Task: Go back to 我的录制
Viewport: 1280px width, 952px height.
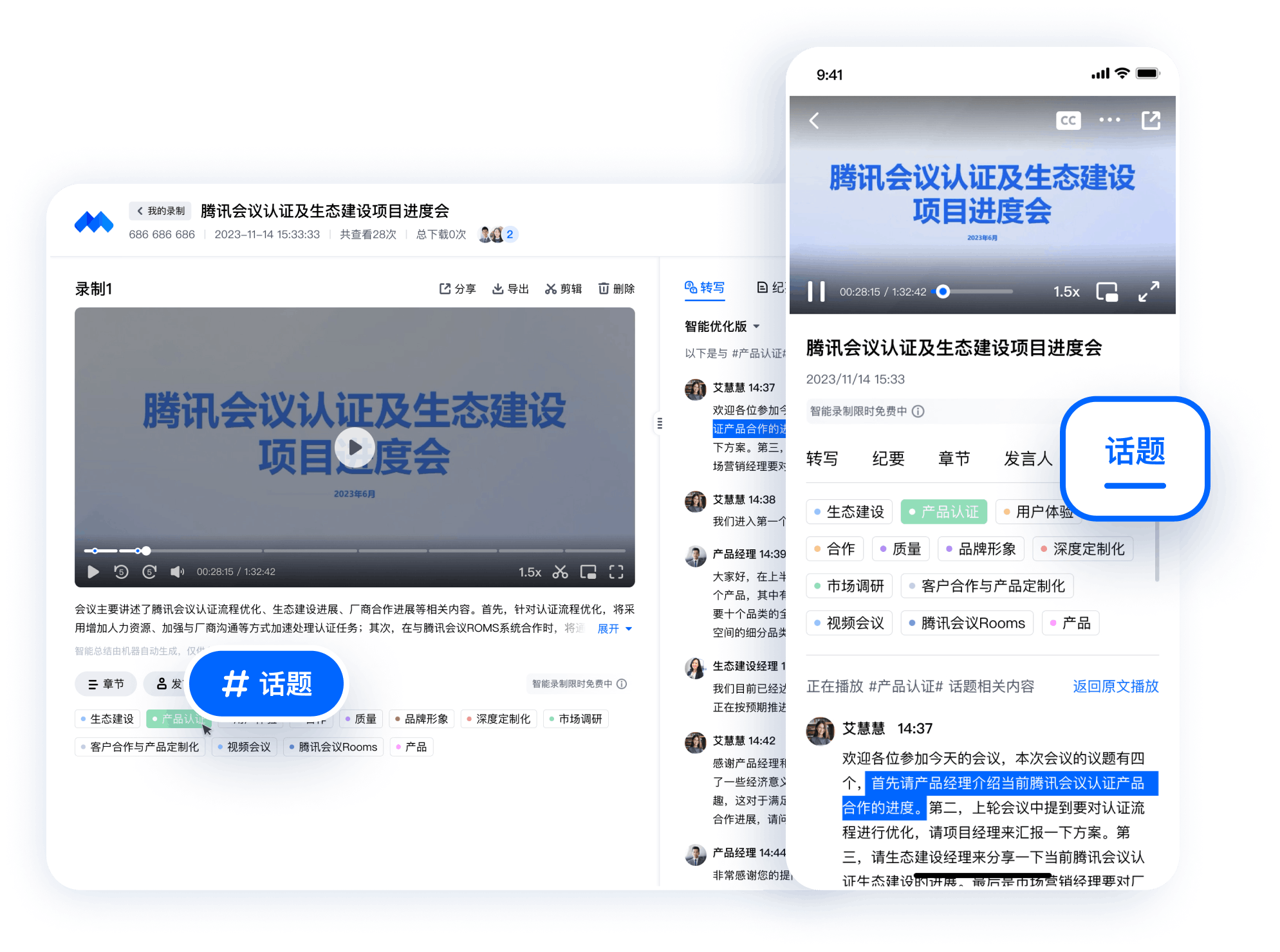Action: 160,211
